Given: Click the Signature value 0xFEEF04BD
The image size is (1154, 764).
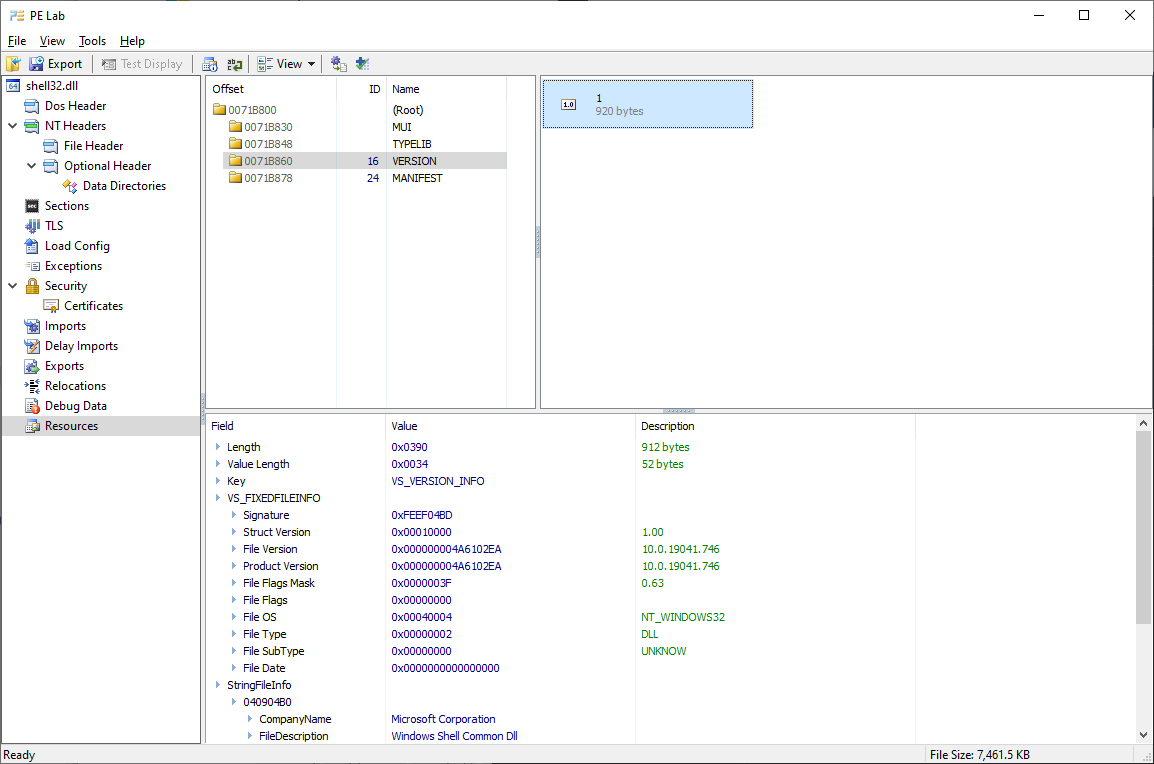Looking at the screenshot, I should click(422, 515).
